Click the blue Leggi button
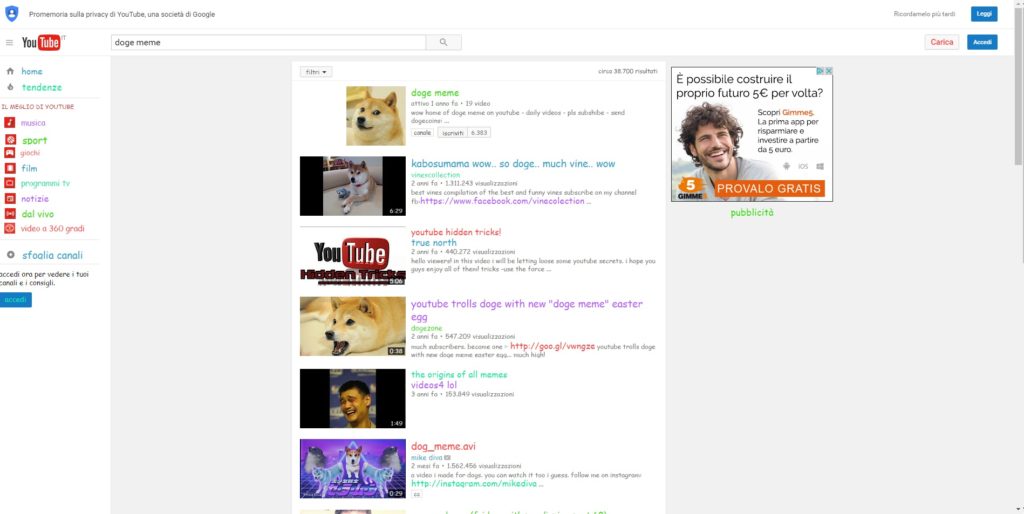The image size is (1024, 514). [x=984, y=14]
